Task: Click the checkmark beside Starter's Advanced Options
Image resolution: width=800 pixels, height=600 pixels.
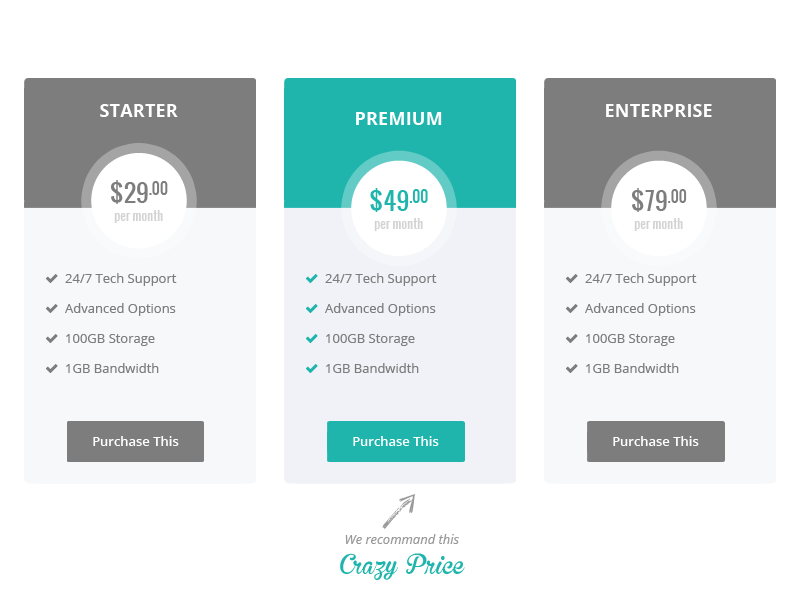Action: click(x=51, y=308)
